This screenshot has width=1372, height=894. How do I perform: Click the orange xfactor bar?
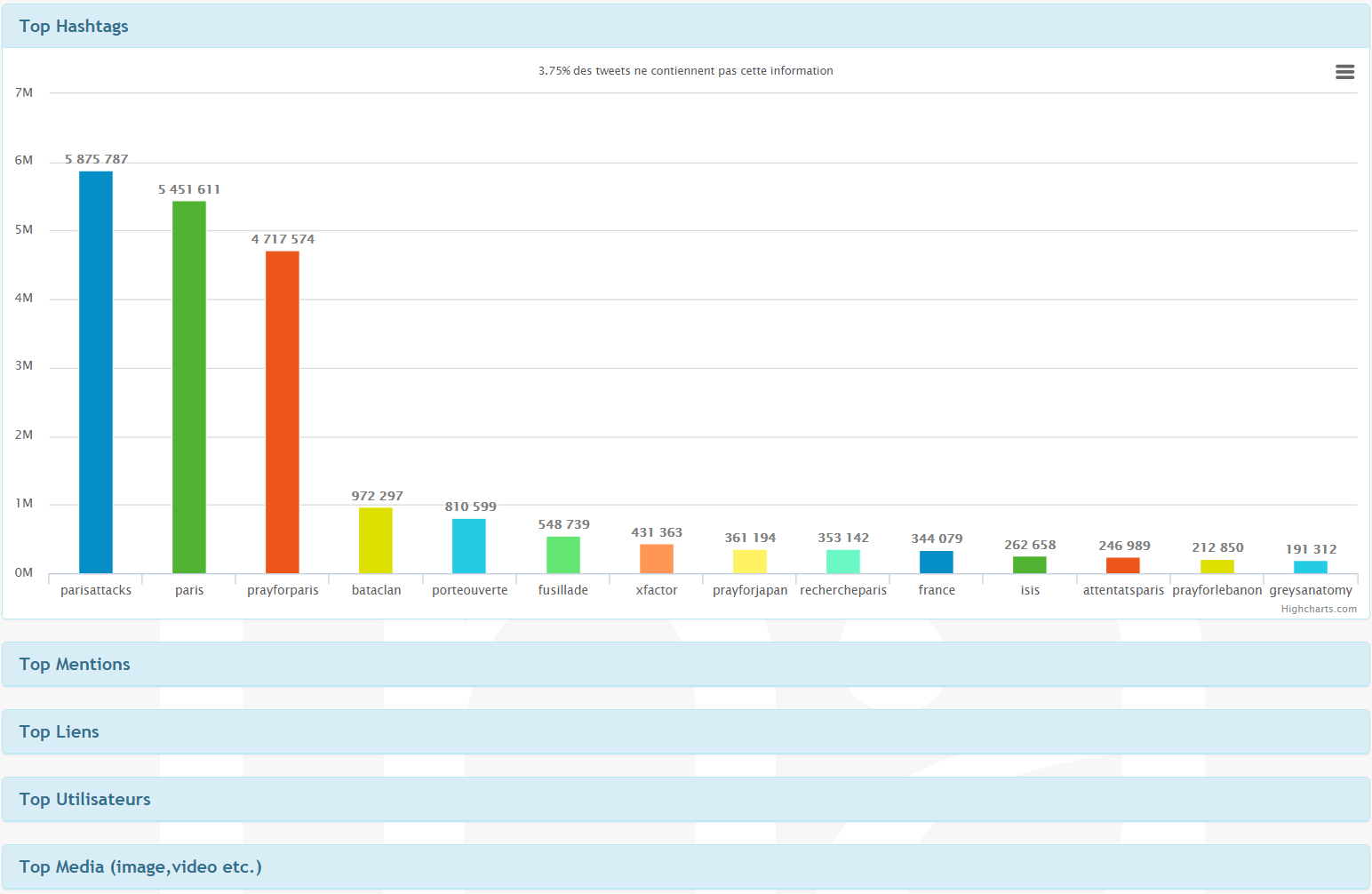657,559
